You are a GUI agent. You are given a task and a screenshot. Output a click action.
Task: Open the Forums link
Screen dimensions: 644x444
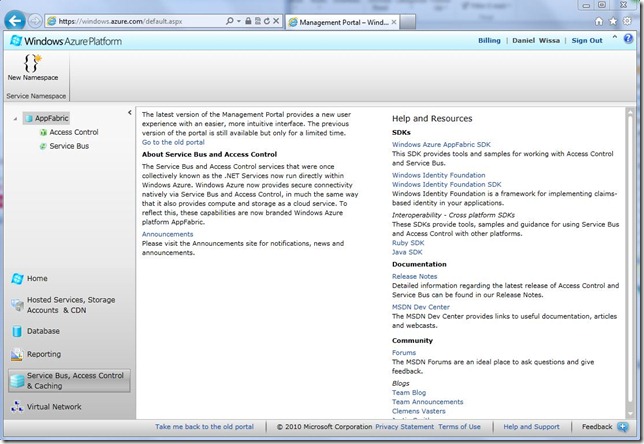pyautogui.click(x=404, y=352)
